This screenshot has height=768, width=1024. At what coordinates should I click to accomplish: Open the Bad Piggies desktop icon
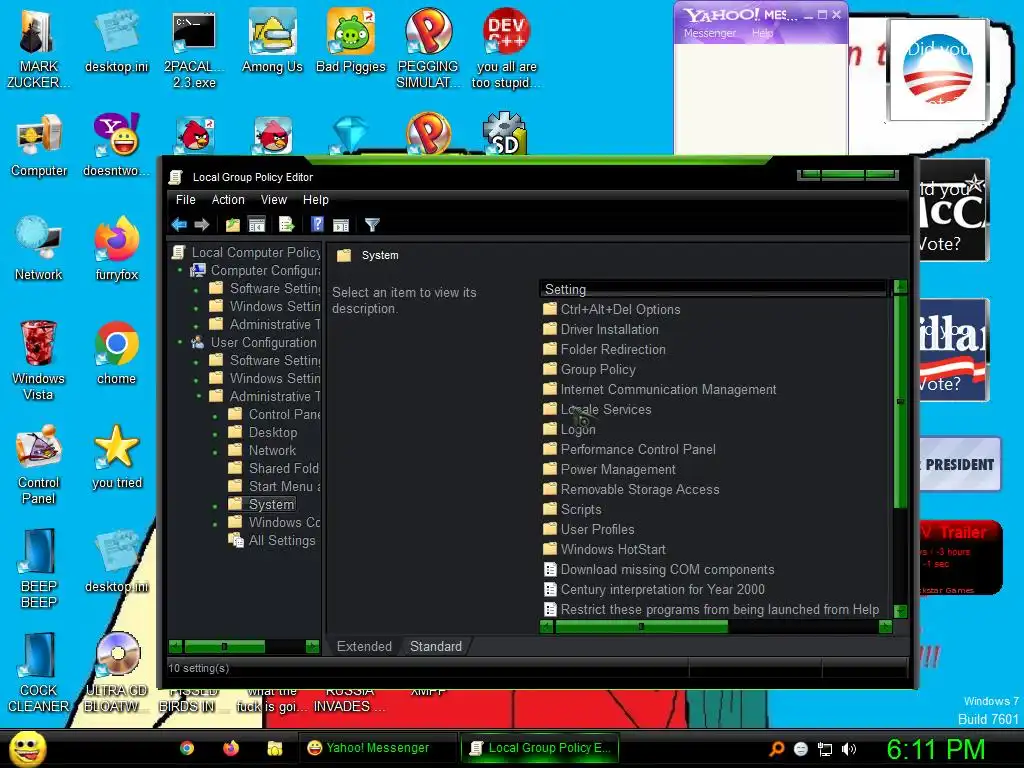click(351, 42)
